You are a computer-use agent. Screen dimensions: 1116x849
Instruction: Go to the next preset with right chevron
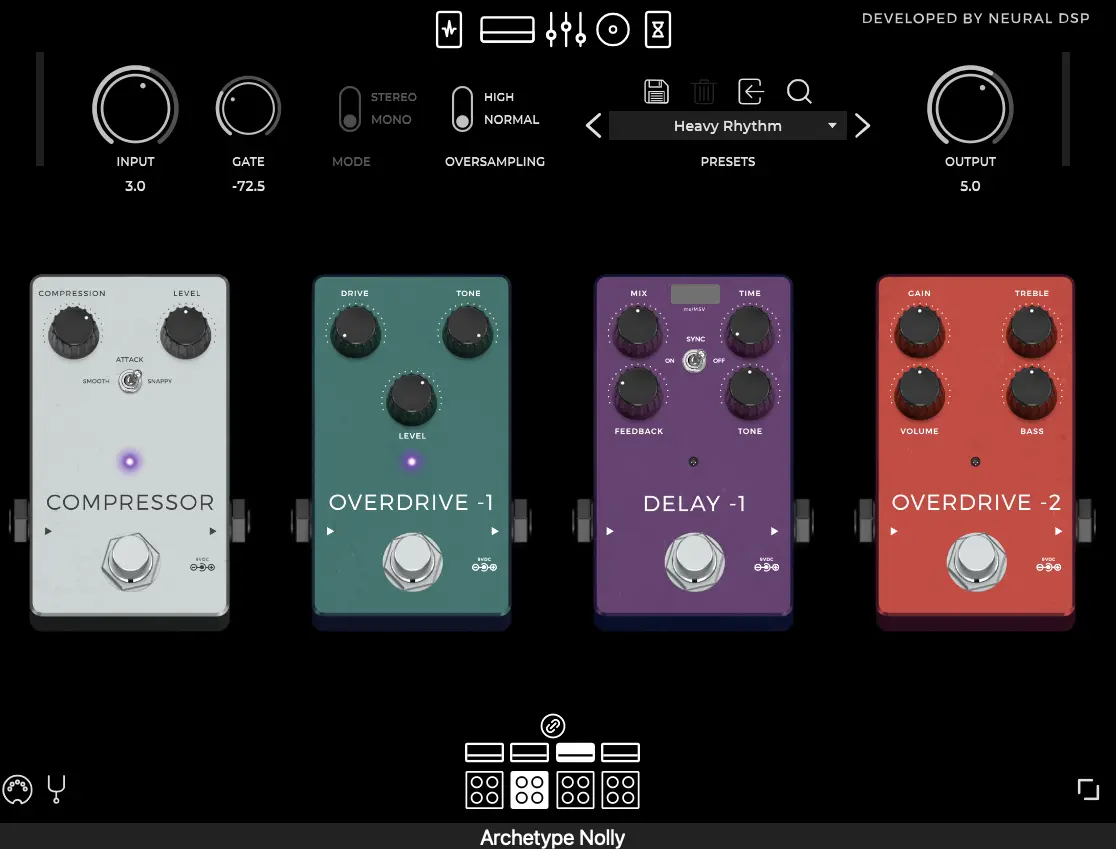pos(863,126)
